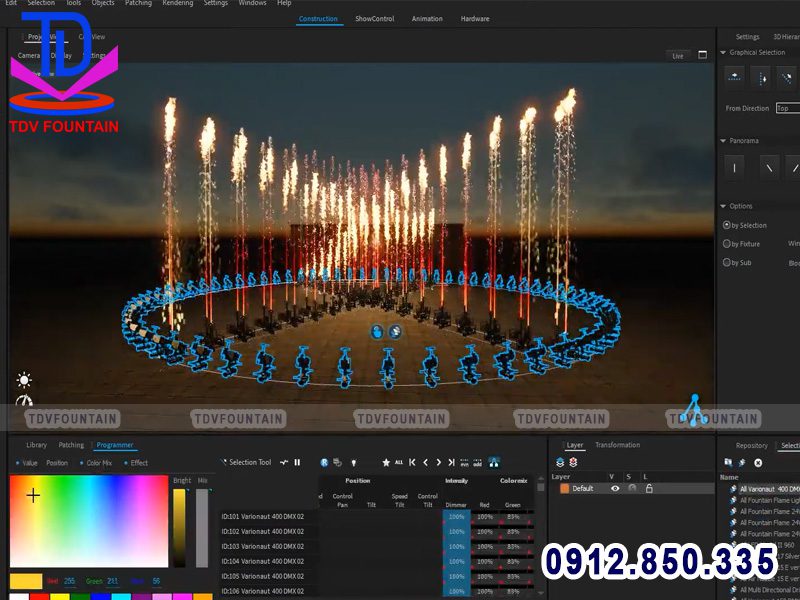Switch to the Transformation tab

[617, 445]
